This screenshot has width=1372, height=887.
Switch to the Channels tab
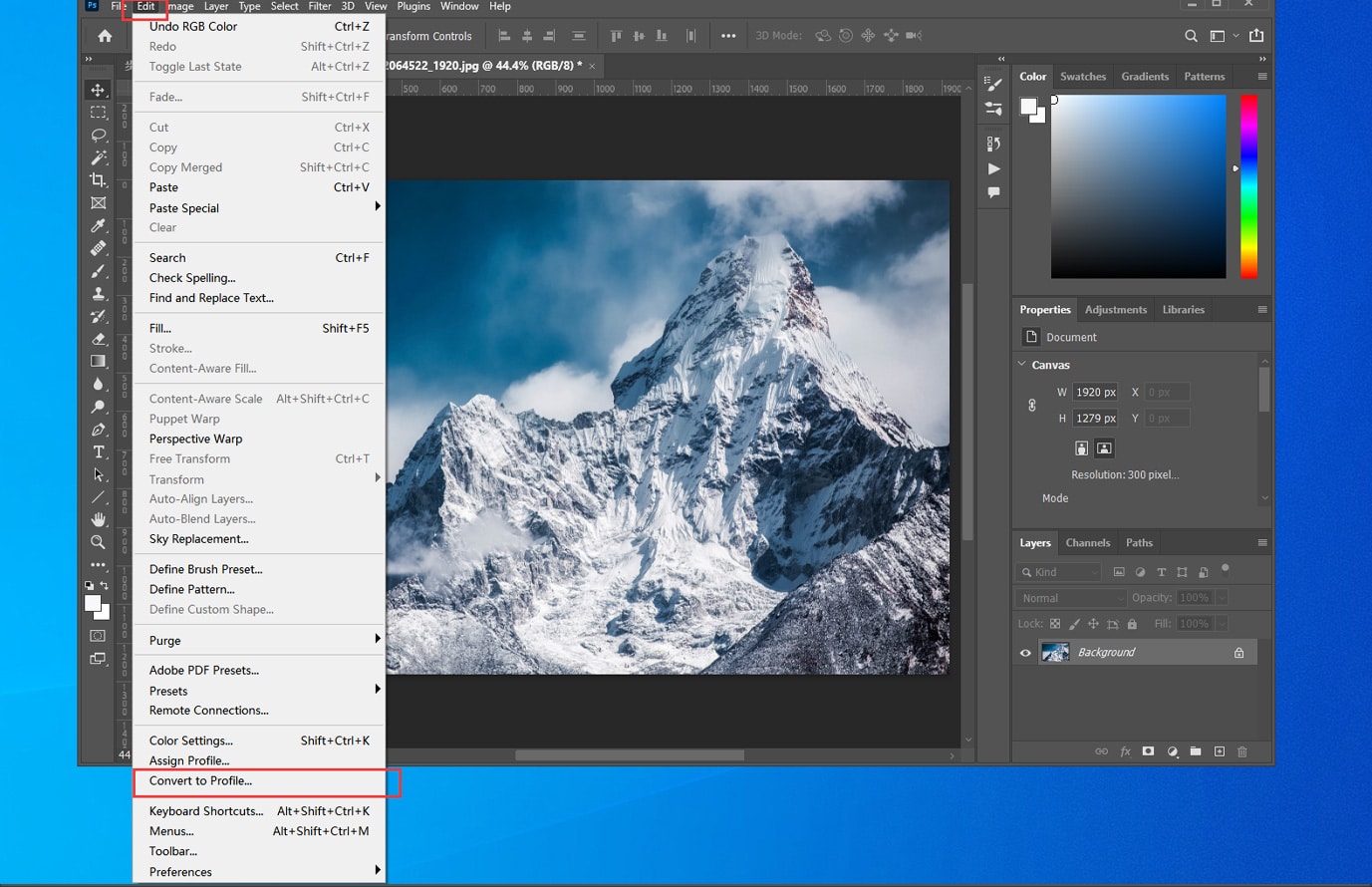pos(1087,543)
